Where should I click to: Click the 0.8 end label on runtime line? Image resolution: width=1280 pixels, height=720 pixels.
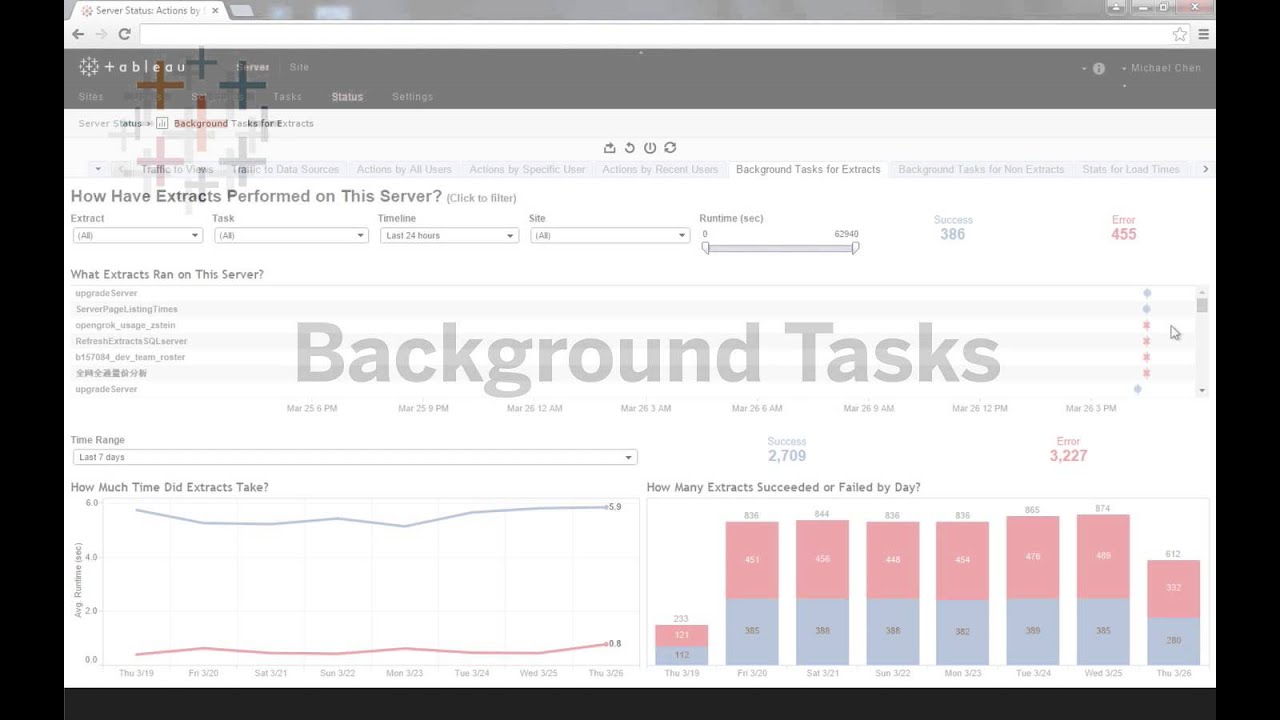615,644
